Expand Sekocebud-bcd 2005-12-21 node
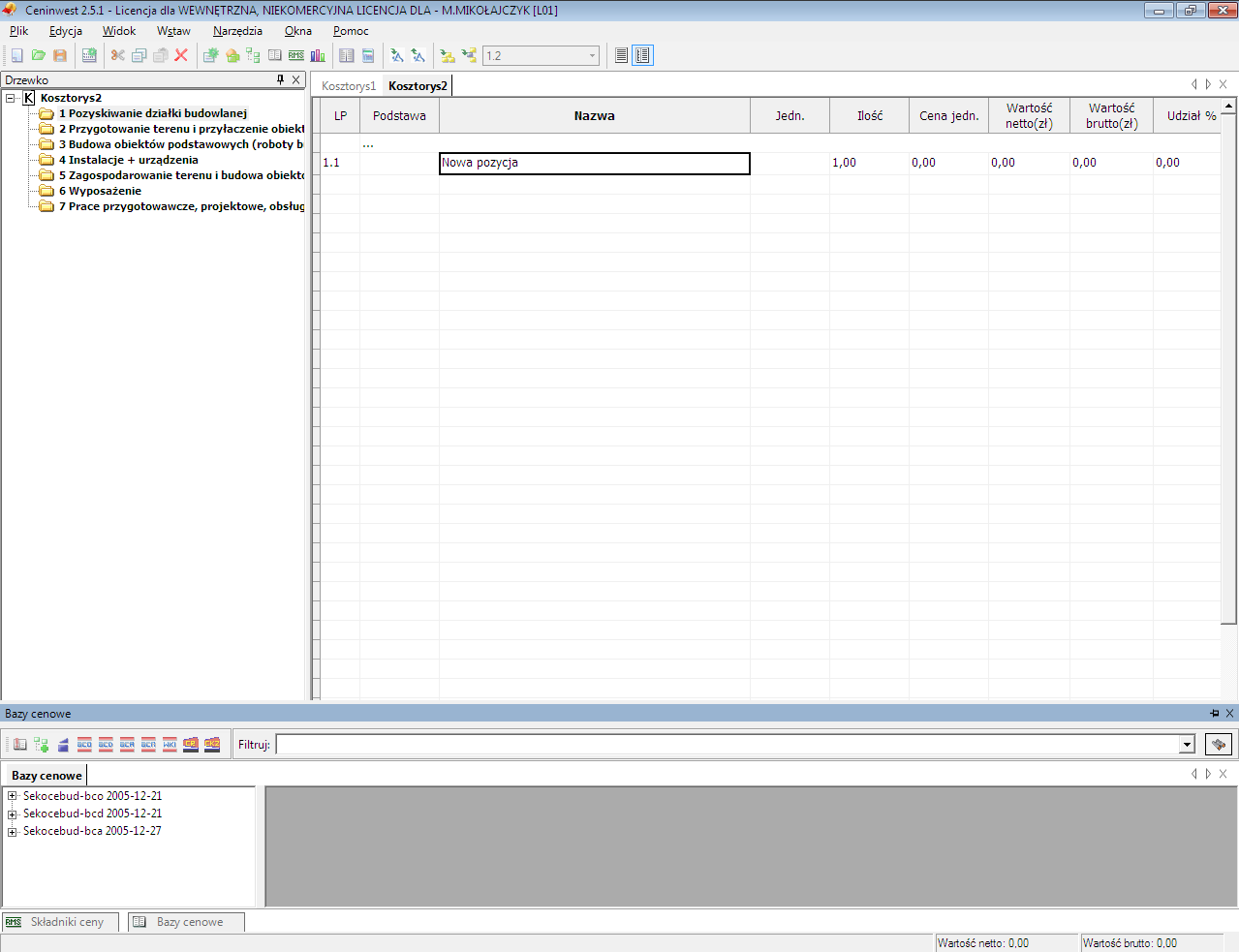 (13, 814)
